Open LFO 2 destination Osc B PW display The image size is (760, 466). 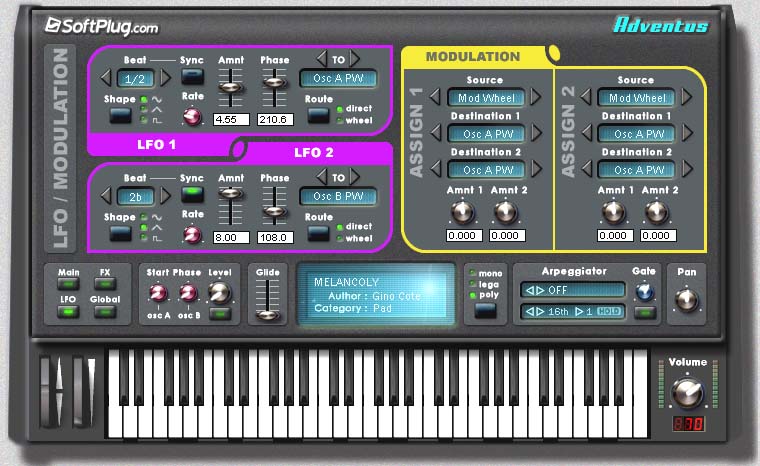pyautogui.click(x=338, y=196)
